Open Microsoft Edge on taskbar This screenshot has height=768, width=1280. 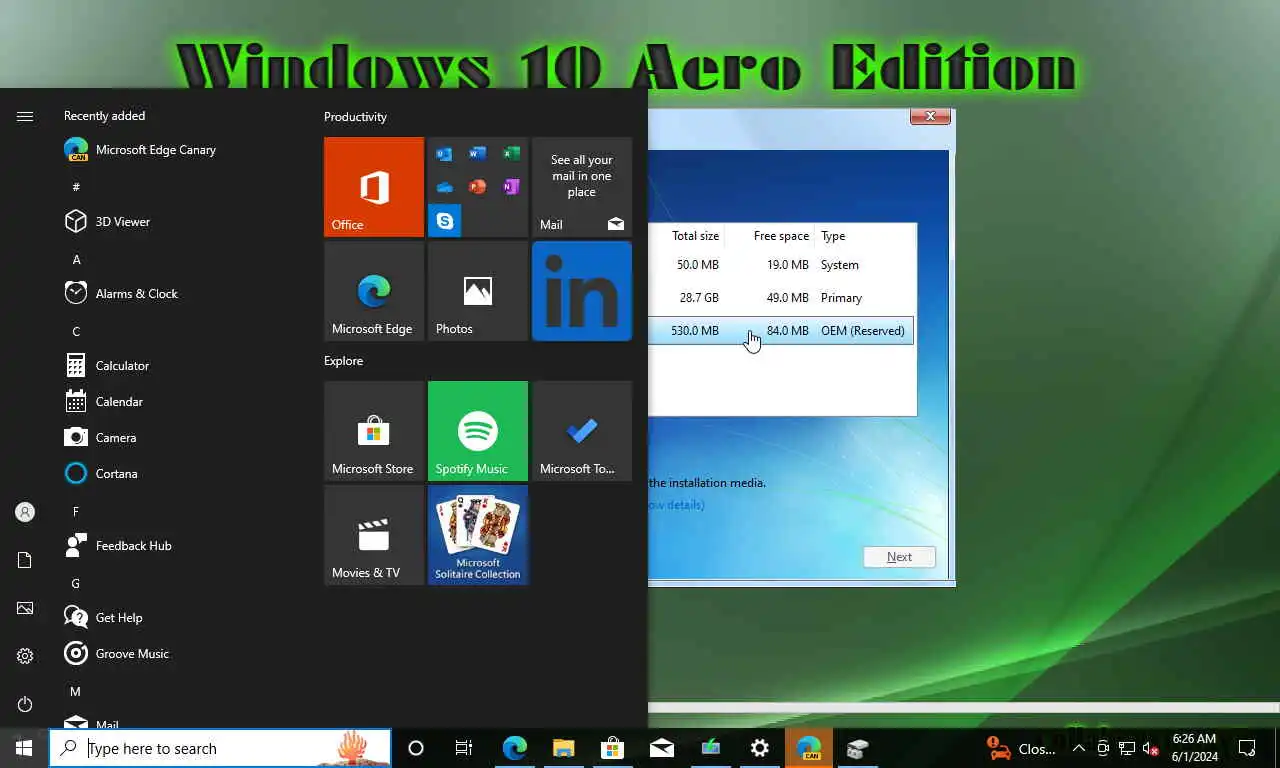514,748
